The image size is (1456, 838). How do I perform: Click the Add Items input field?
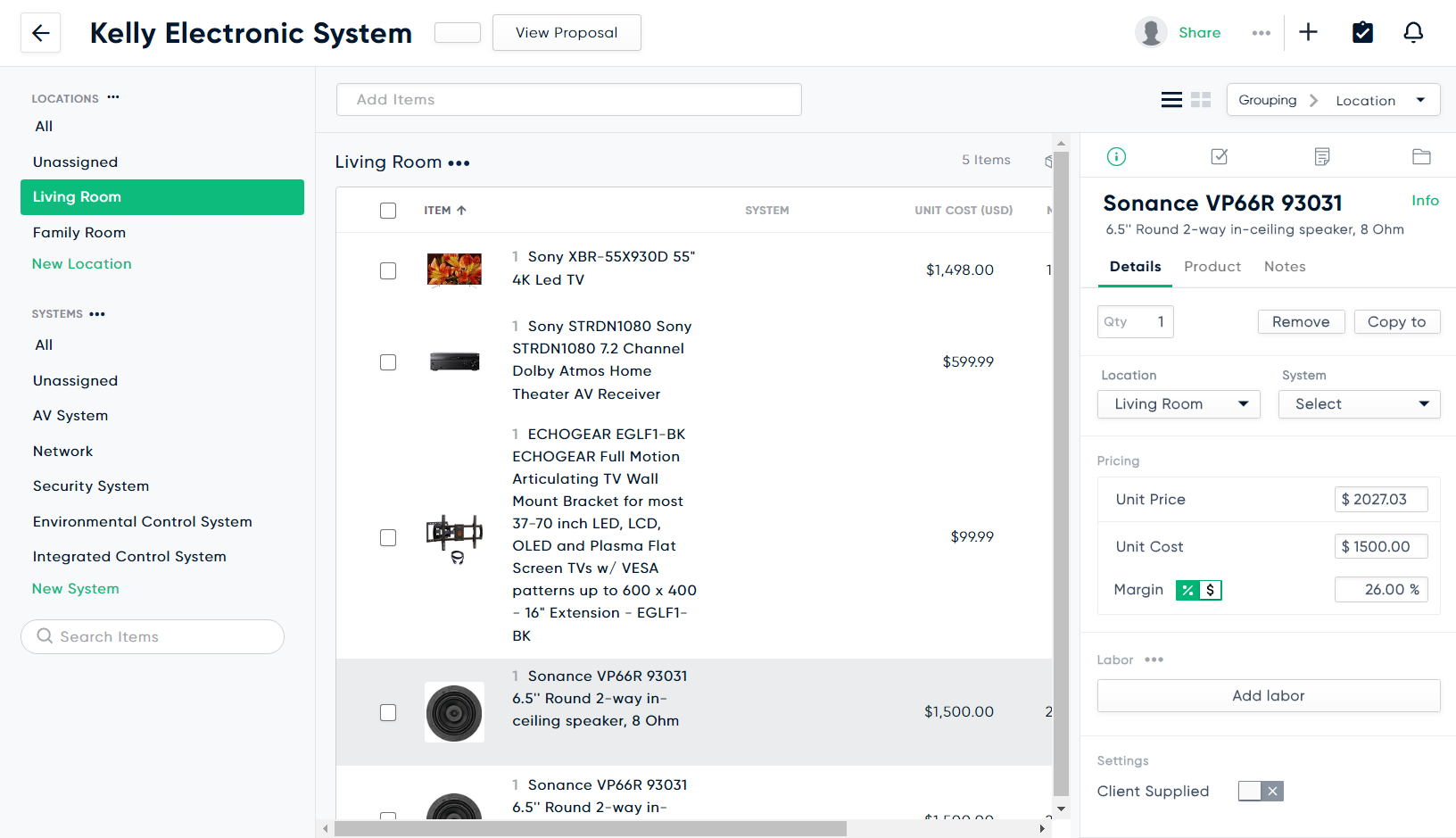tap(569, 100)
